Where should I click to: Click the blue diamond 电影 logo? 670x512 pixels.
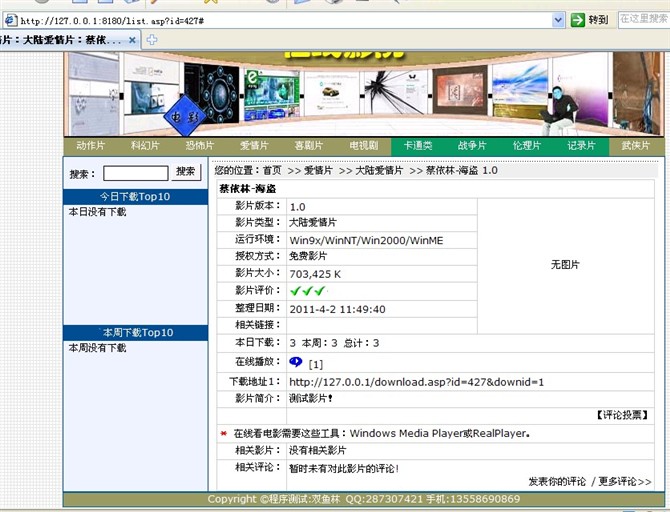coord(186,112)
